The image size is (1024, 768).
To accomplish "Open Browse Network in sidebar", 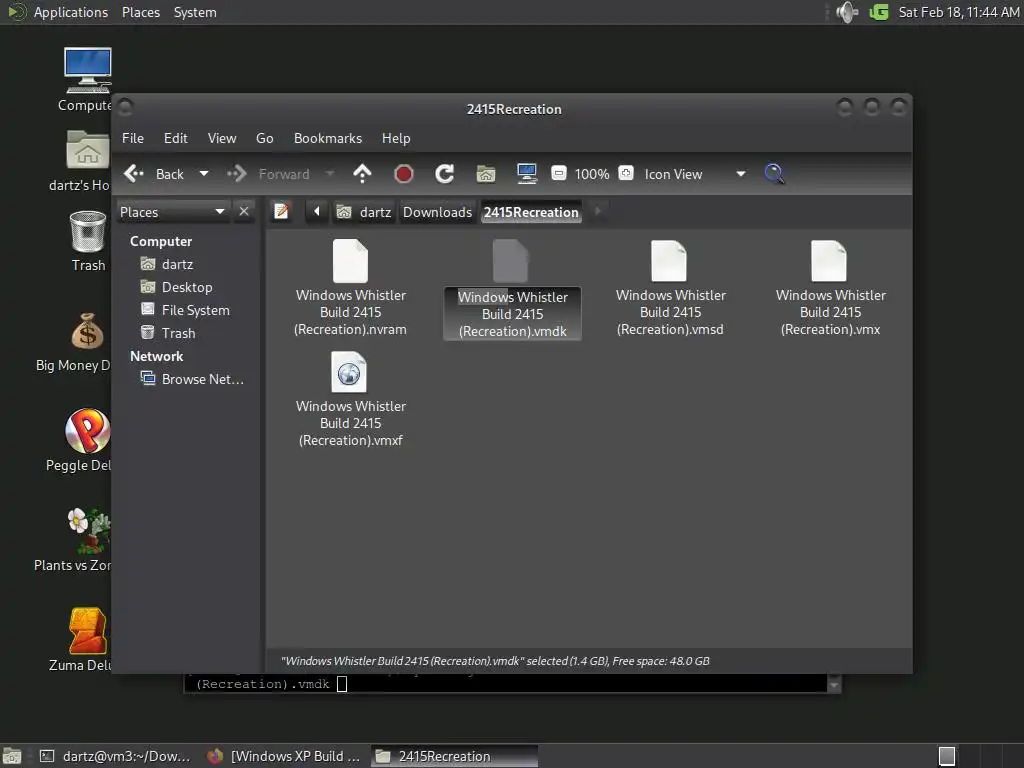I will [x=202, y=379].
